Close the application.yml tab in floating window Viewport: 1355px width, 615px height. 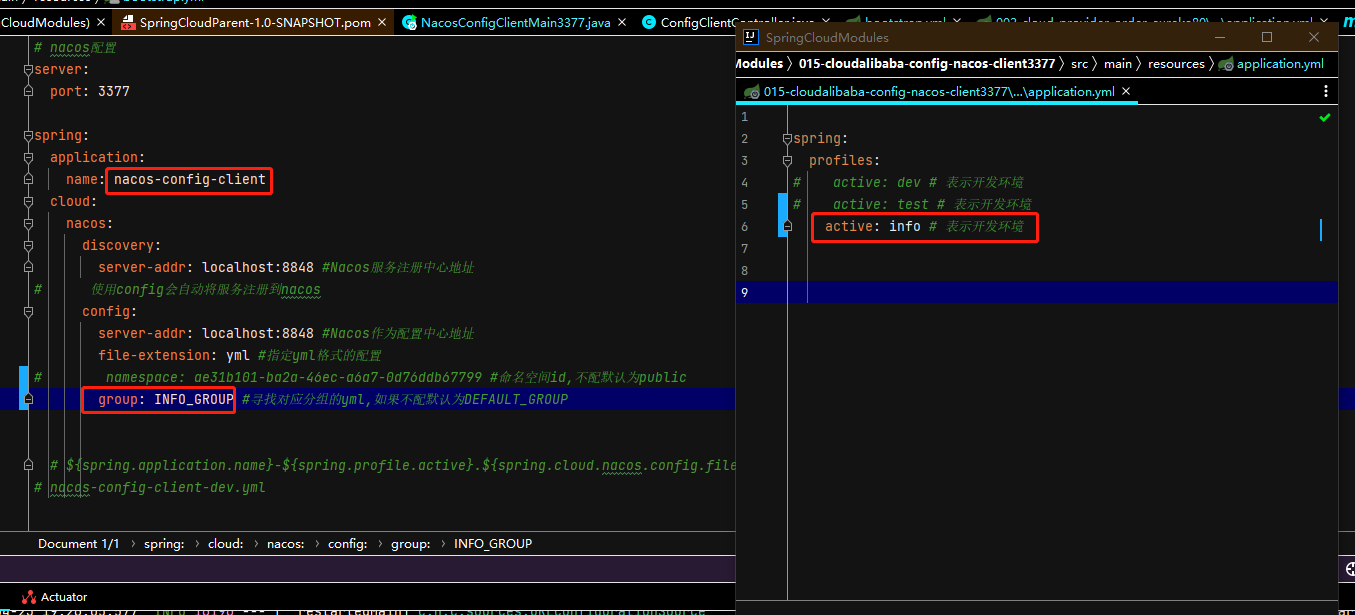coord(1127,91)
